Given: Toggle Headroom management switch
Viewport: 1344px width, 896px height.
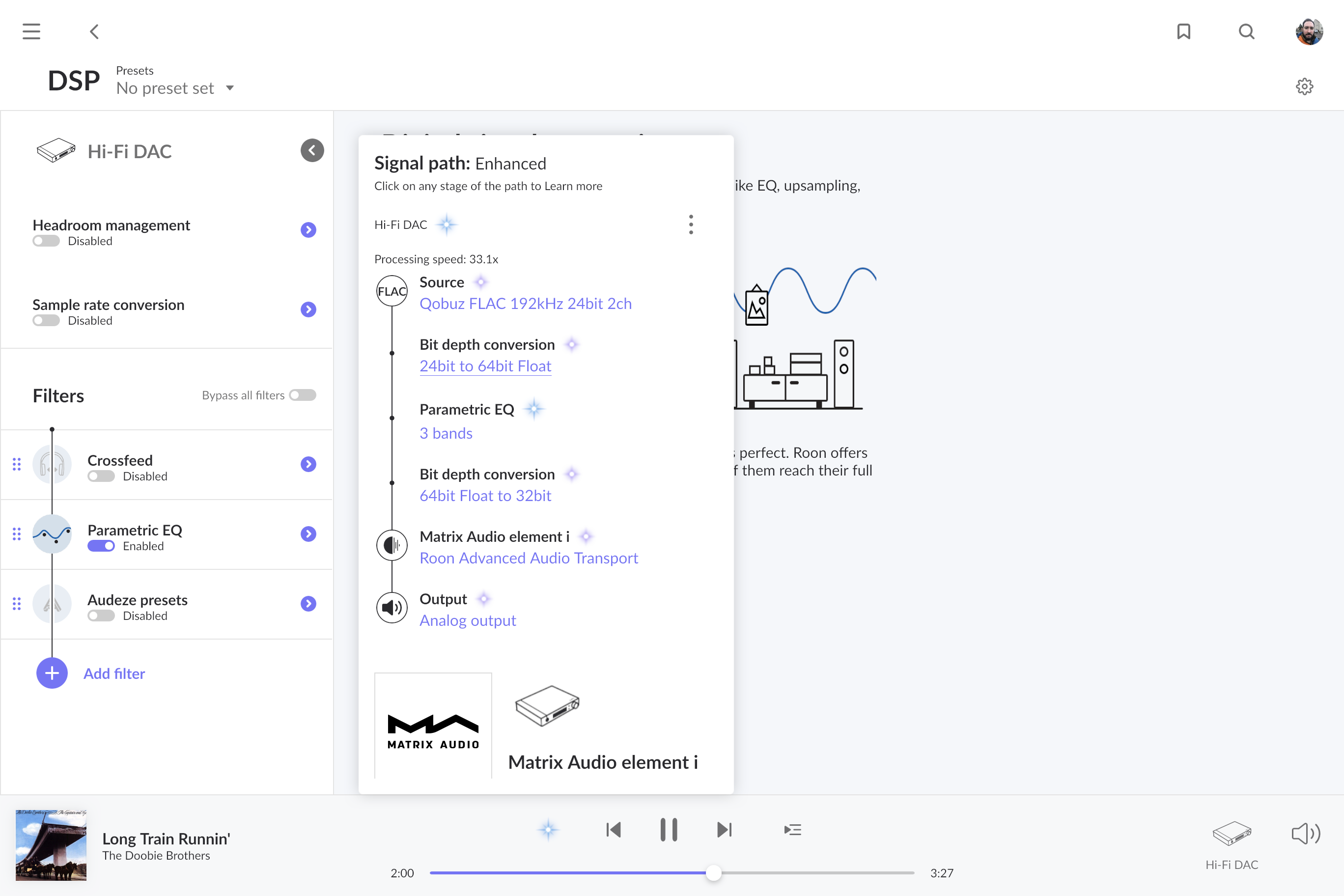Looking at the screenshot, I should (46, 241).
